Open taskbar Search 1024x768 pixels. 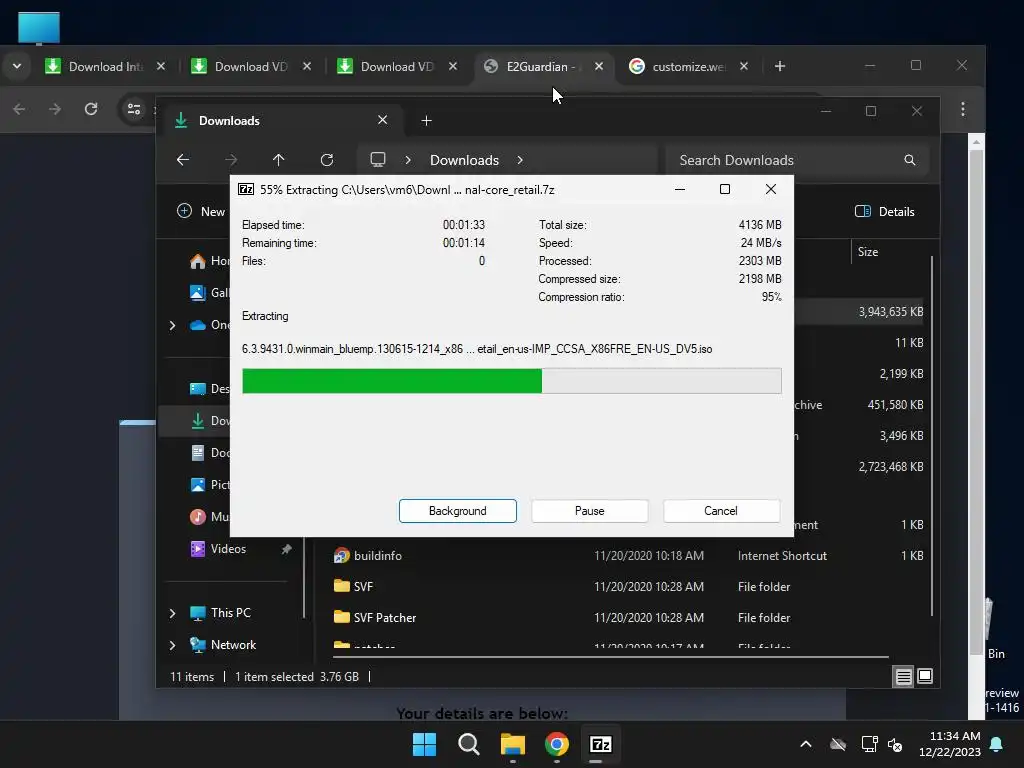click(468, 744)
